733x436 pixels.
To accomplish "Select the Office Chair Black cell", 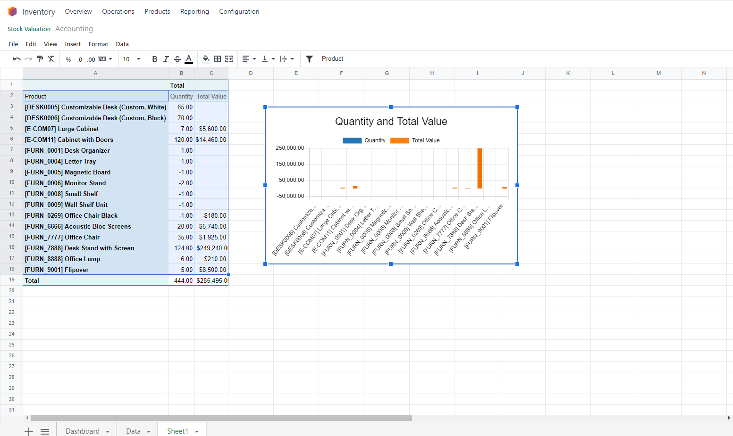I will 95,215.
